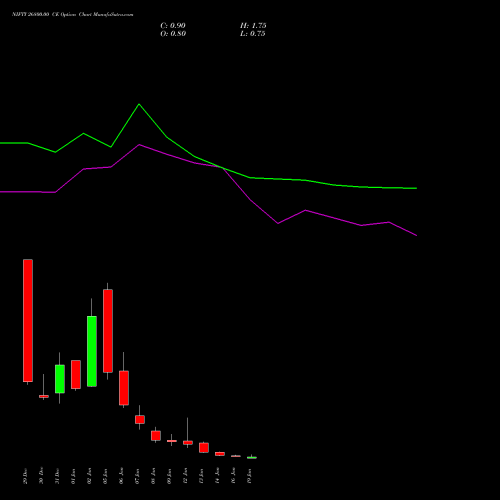This screenshot has width=500, height=500.
Task: Click the small red candle above 08 Jan
Action: [x=156, y=436]
